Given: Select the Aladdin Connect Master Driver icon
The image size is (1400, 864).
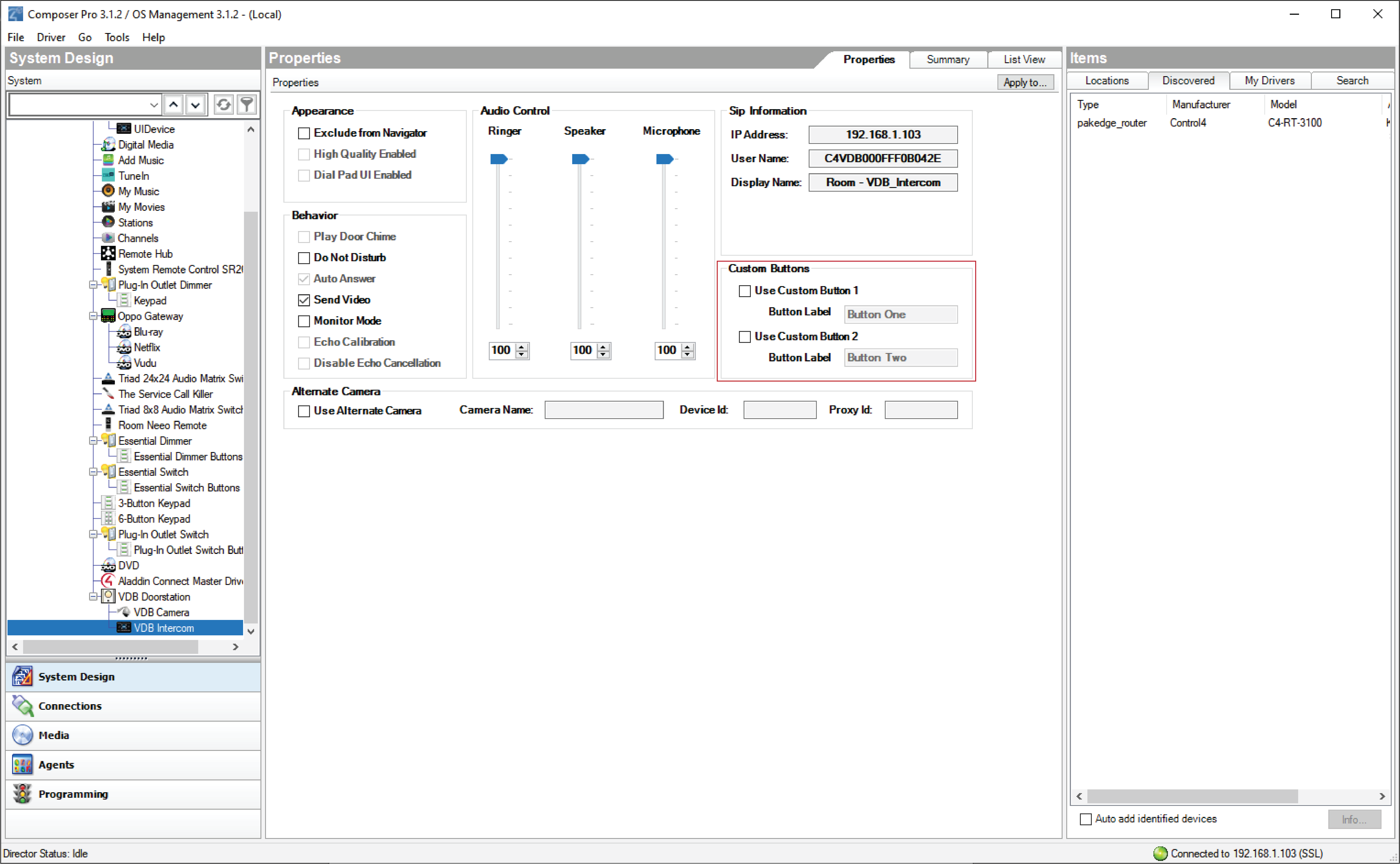Looking at the screenshot, I should 108,581.
